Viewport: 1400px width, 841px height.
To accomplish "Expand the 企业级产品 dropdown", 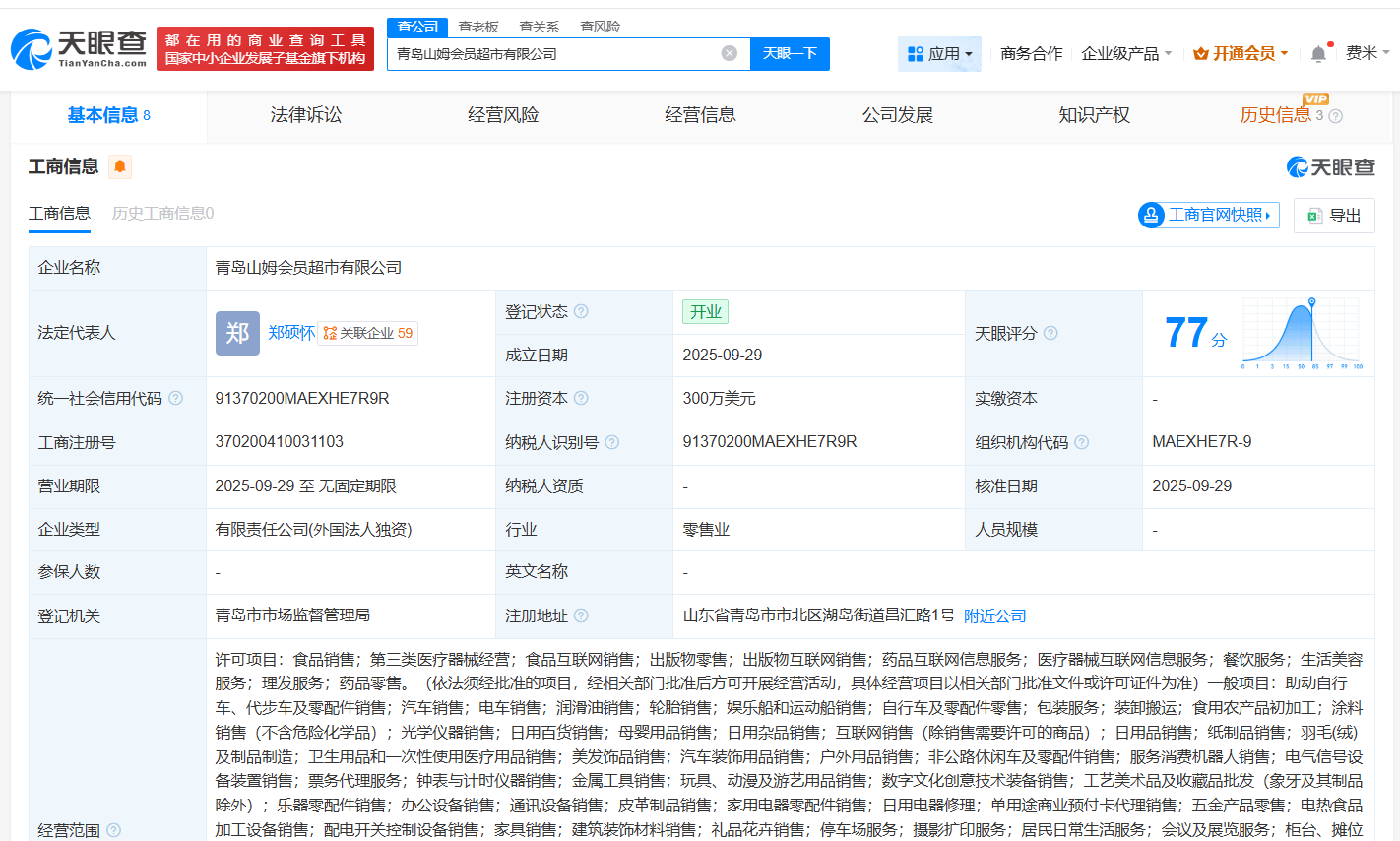I will click(1126, 54).
